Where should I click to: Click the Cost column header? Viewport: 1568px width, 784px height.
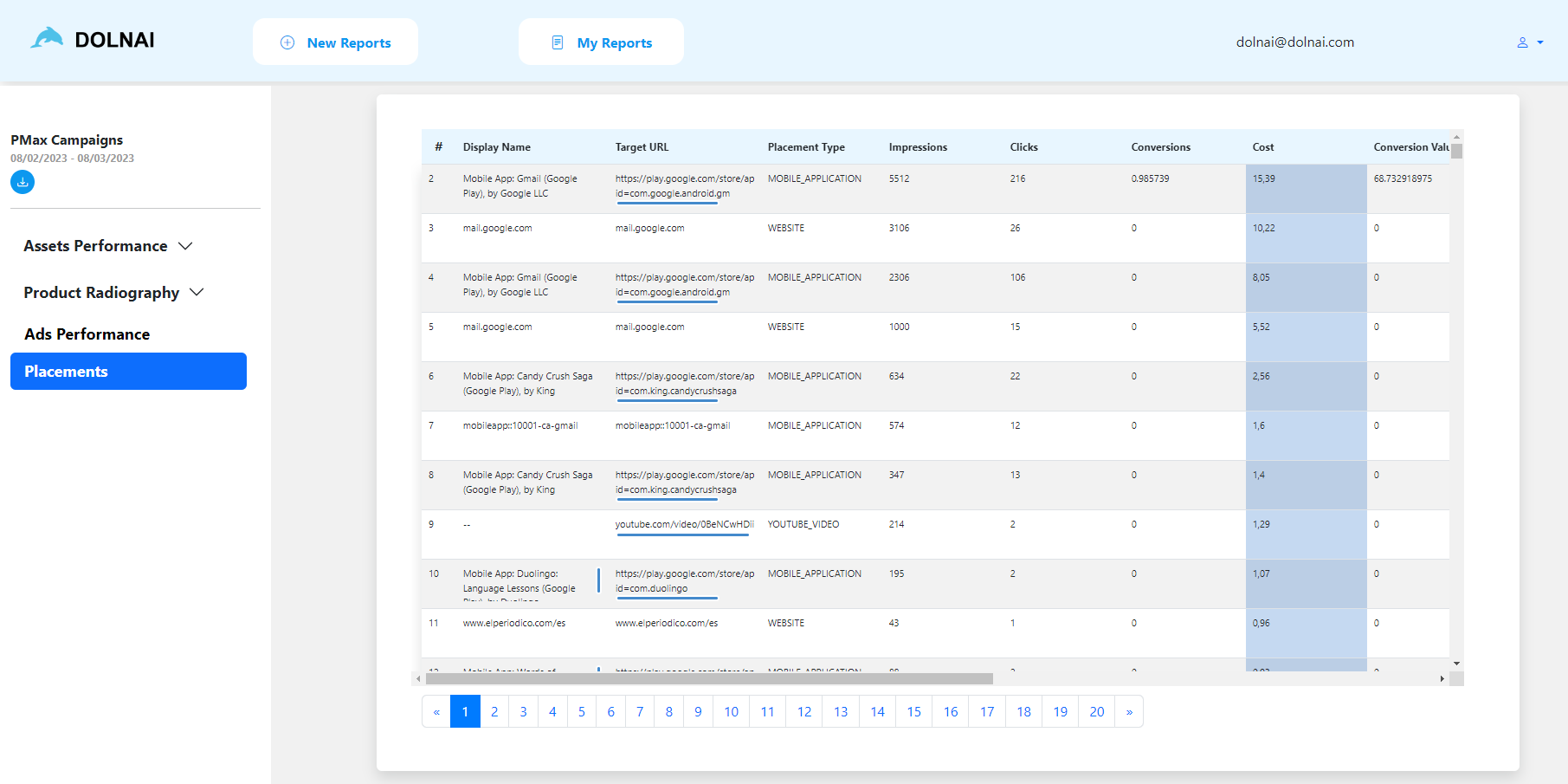click(x=1262, y=147)
